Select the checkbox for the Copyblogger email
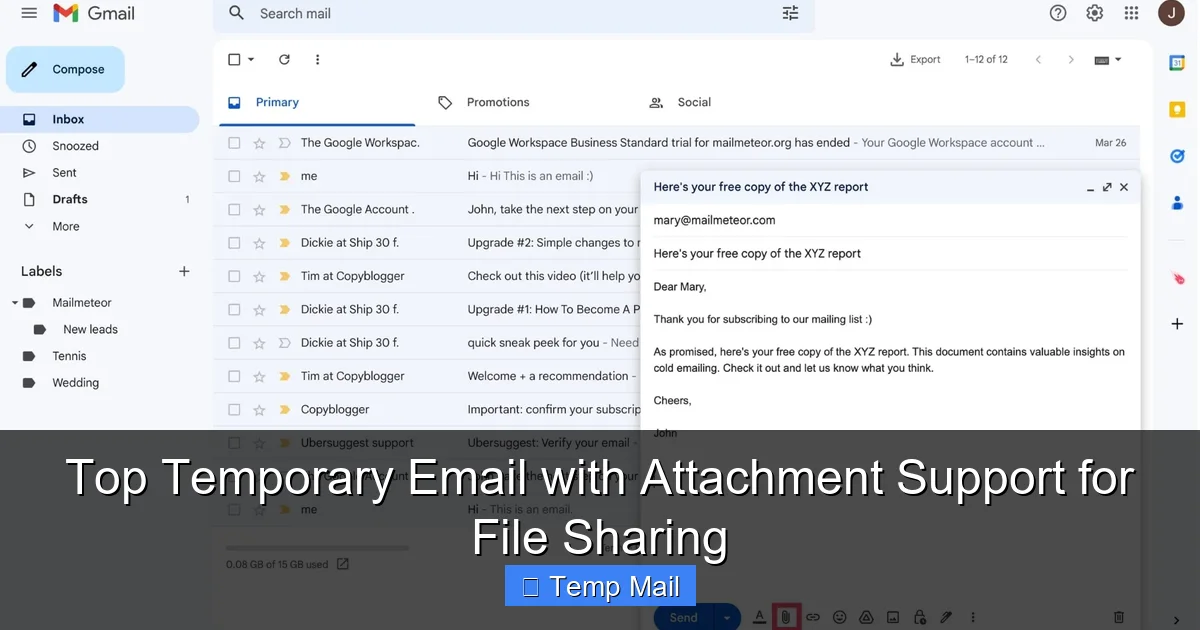This screenshot has width=1200, height=630. 234,409
